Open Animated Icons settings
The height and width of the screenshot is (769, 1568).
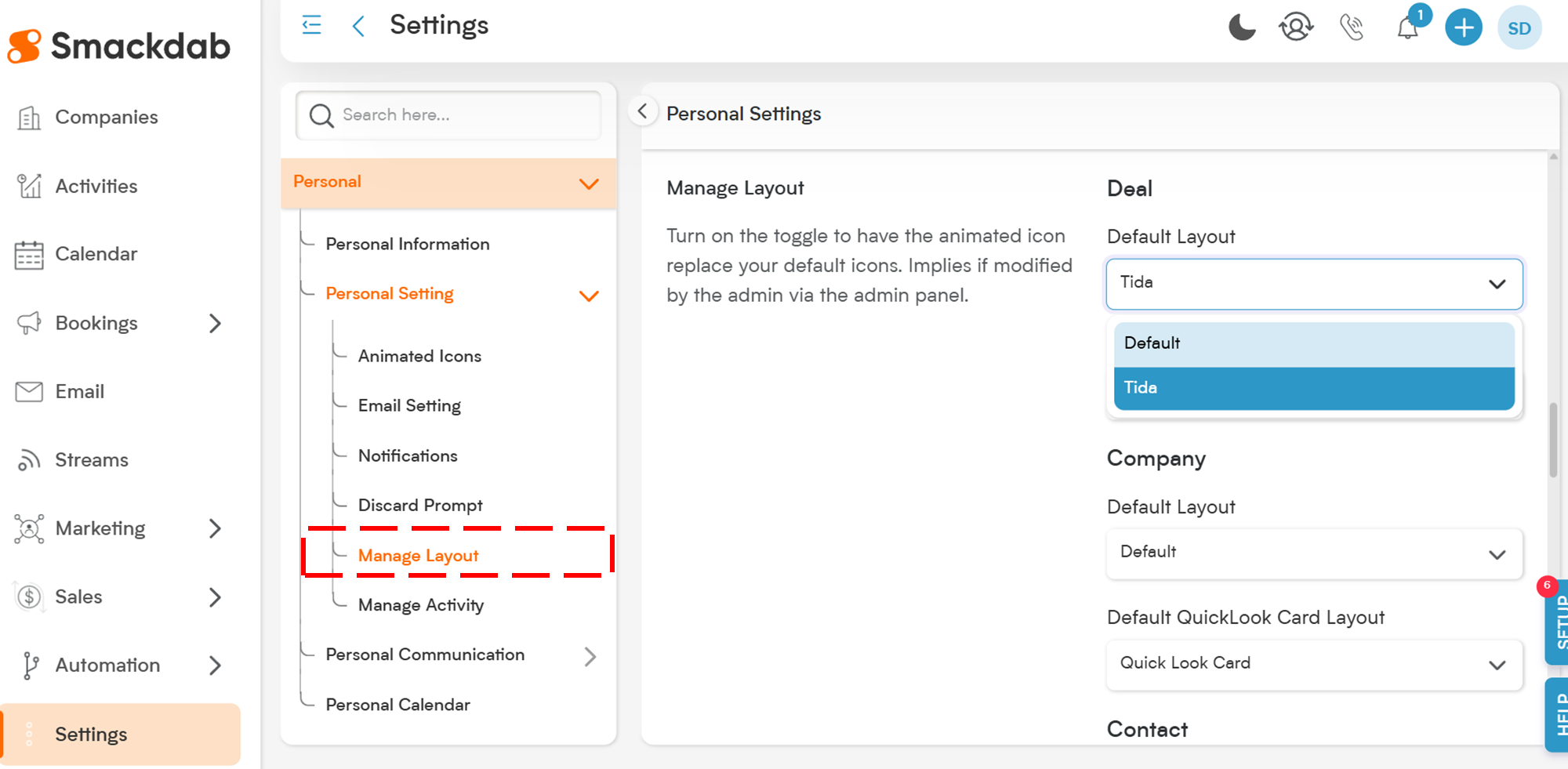click(x=419, y=357)
